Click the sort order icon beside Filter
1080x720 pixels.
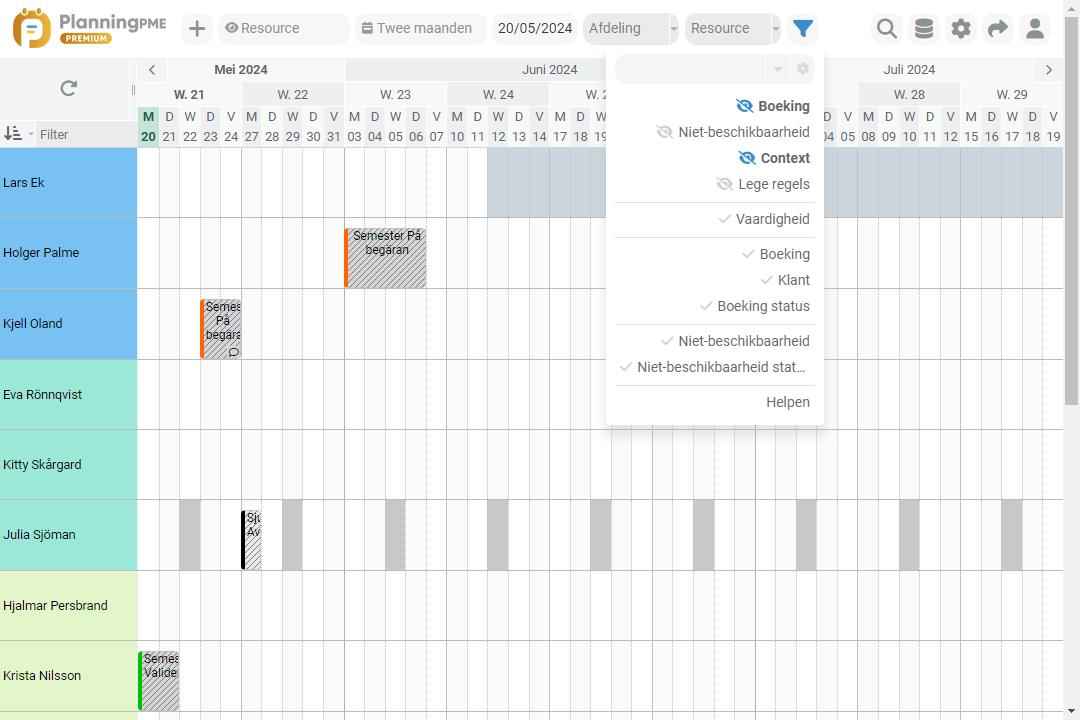click(x=12, y=134)
